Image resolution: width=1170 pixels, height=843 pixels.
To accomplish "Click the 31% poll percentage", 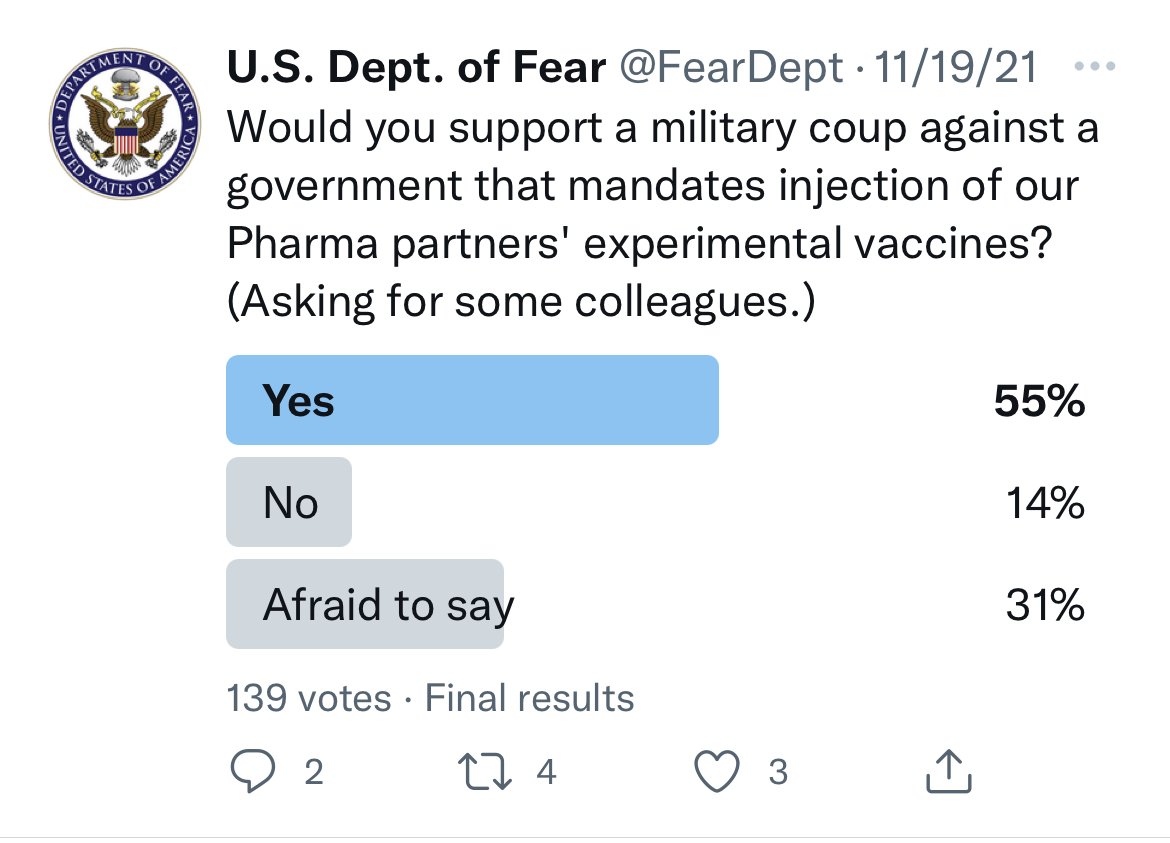I will [1045, 604].
